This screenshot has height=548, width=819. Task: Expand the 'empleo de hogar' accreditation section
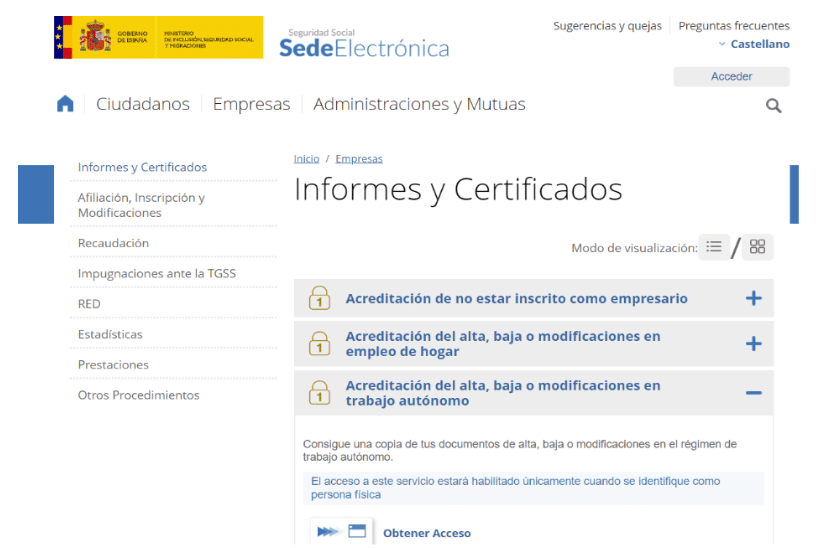753,344
